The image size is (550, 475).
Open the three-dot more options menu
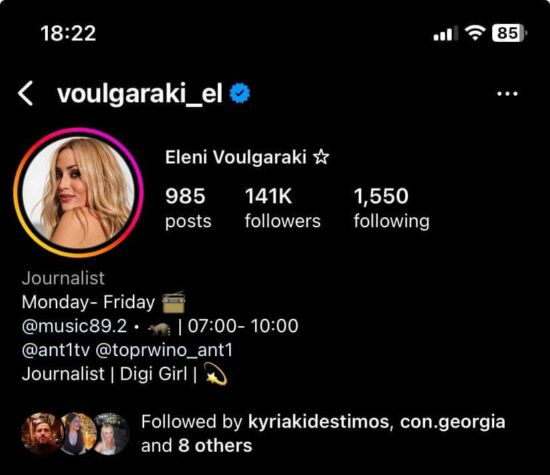(507, 94)
